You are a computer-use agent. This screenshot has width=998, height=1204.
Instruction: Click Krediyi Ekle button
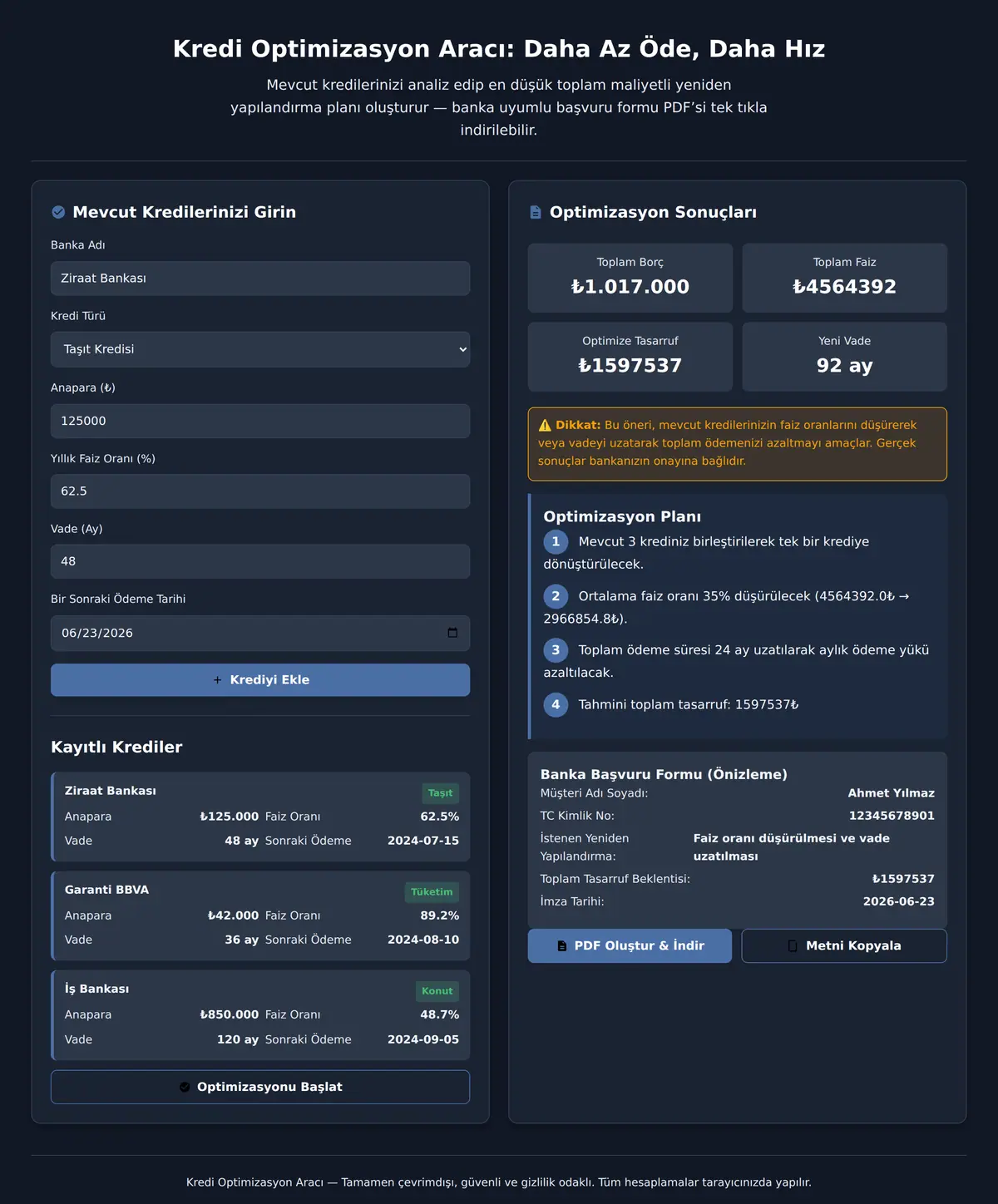pos(260,680)
